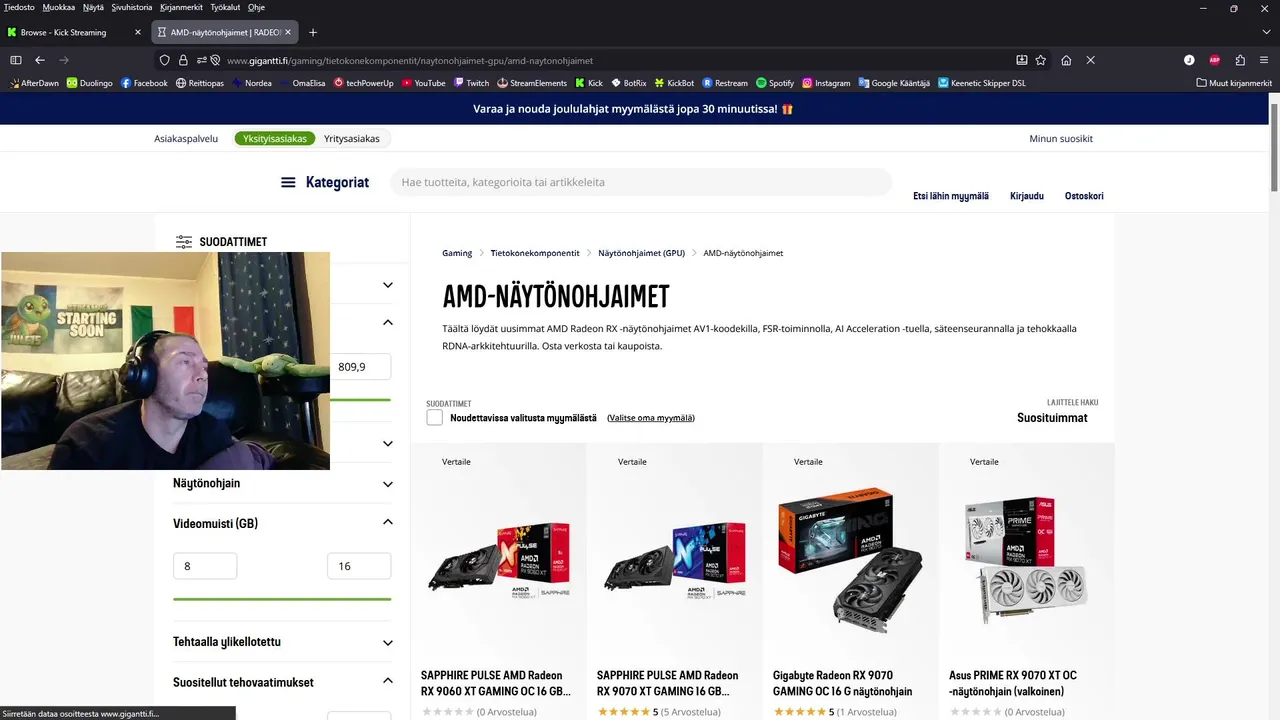The image size is (1280, 720).
Task: Open the Google Kääntäjä bookmark
Action: pos(894,83)
